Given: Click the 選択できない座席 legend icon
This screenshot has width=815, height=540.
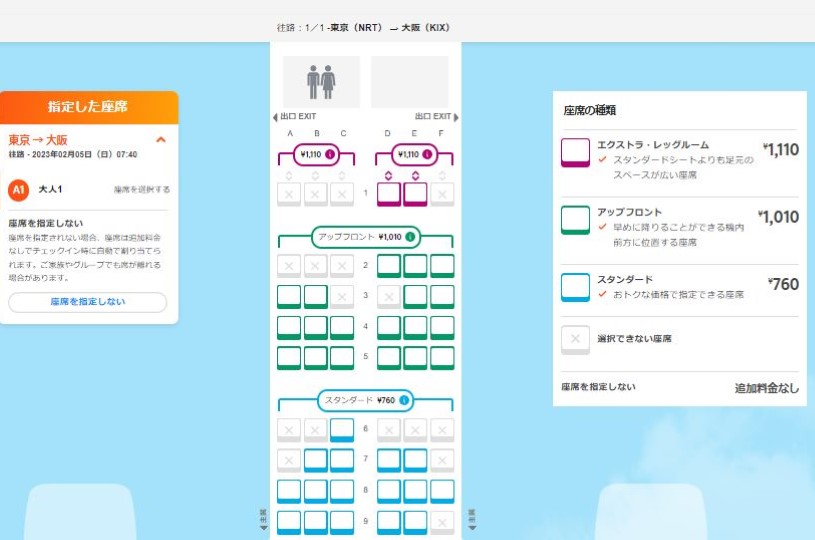Looking at the screenshot, I should [x=575, y=340].
